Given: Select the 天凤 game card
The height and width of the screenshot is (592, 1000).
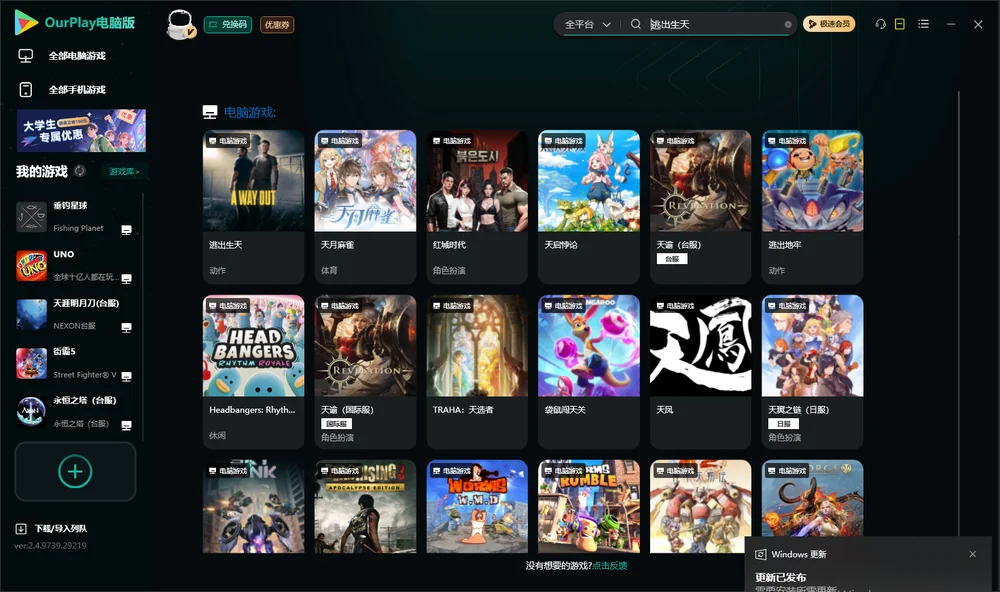Looking at the screenshot, I should tap(701, 371).
